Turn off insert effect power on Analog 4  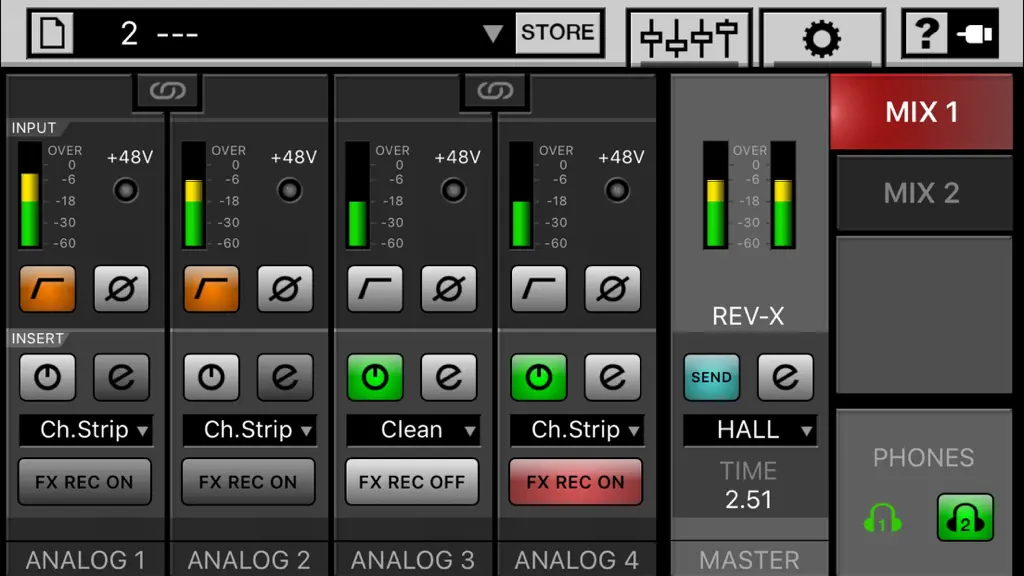[539, 377]
